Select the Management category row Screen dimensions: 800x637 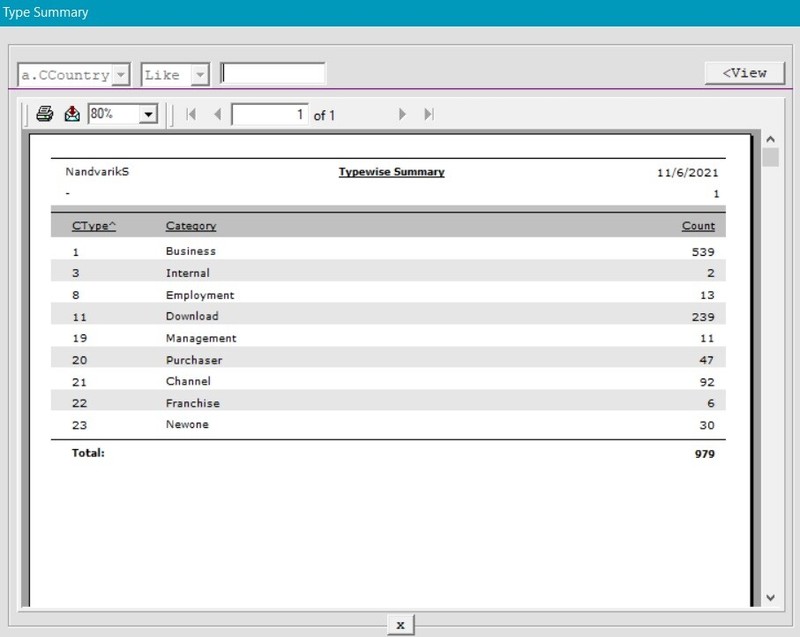click(x=388, y=338)
